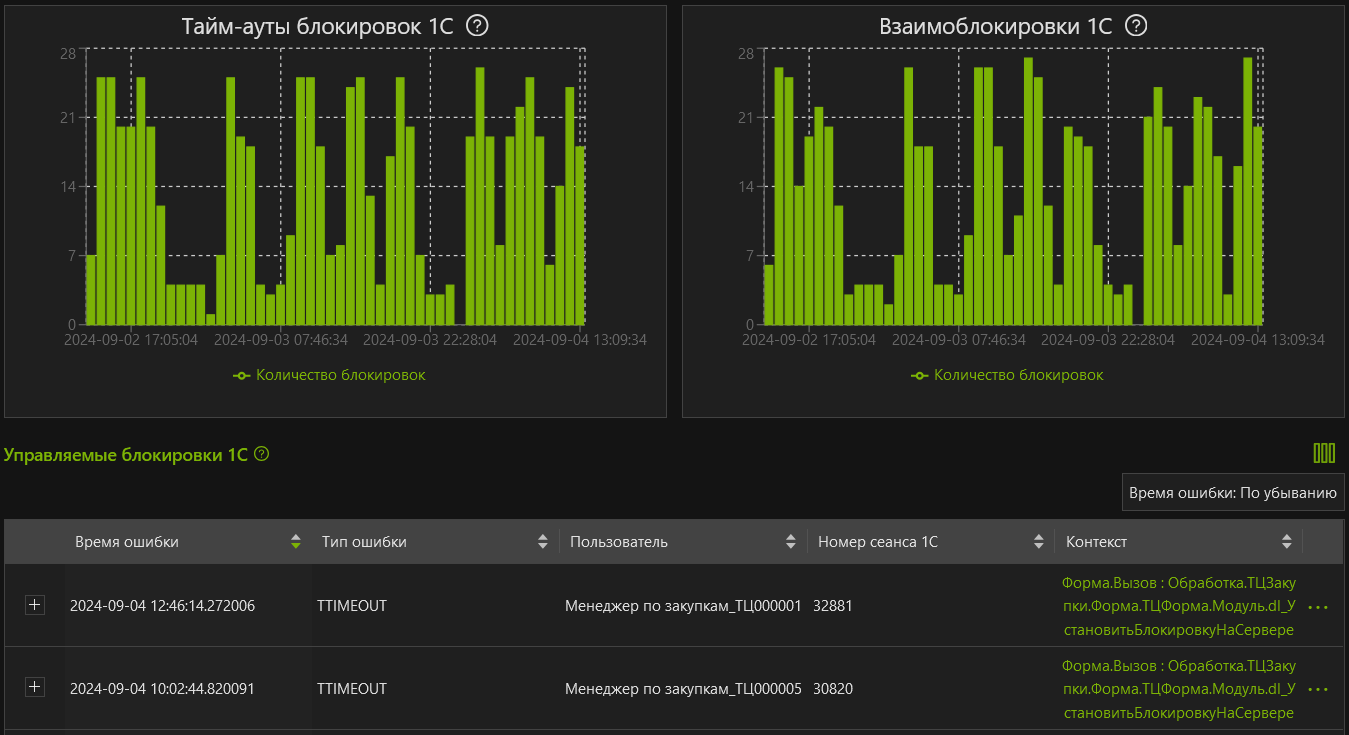Toggle Количество блокировок legend in Тайм-ауты chart
This screenshot has height=735, width=1349.
click(x=330, y=375)
